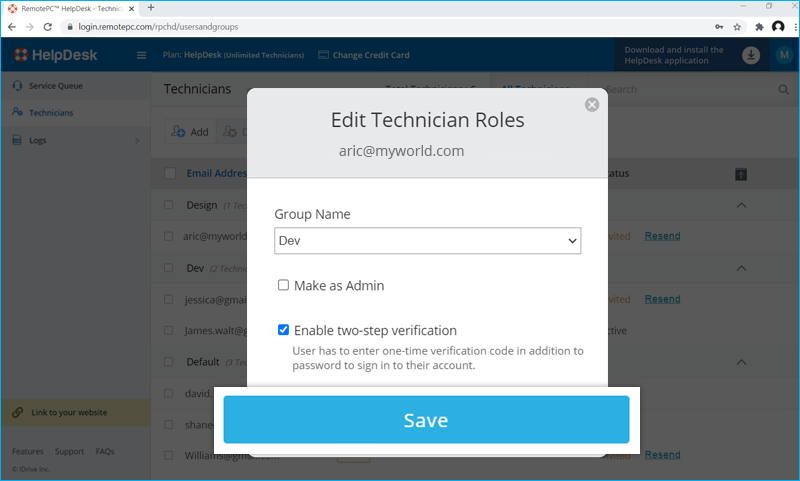Check the Make as Admin checkbox
This screenshot has width=800, height=481.
click(284, 286)
